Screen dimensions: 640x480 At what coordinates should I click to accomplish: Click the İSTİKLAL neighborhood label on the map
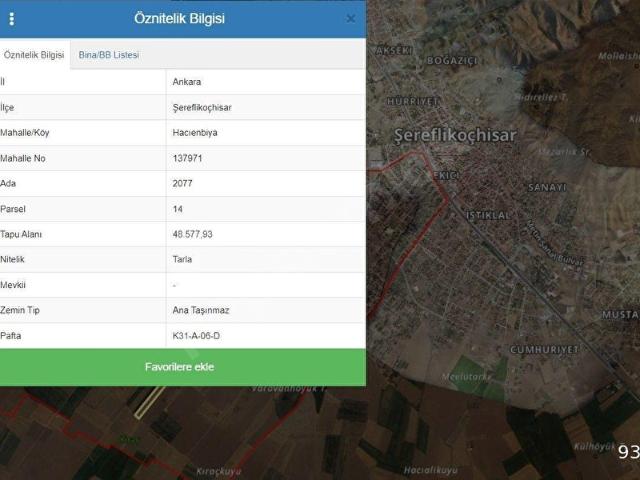488,216
